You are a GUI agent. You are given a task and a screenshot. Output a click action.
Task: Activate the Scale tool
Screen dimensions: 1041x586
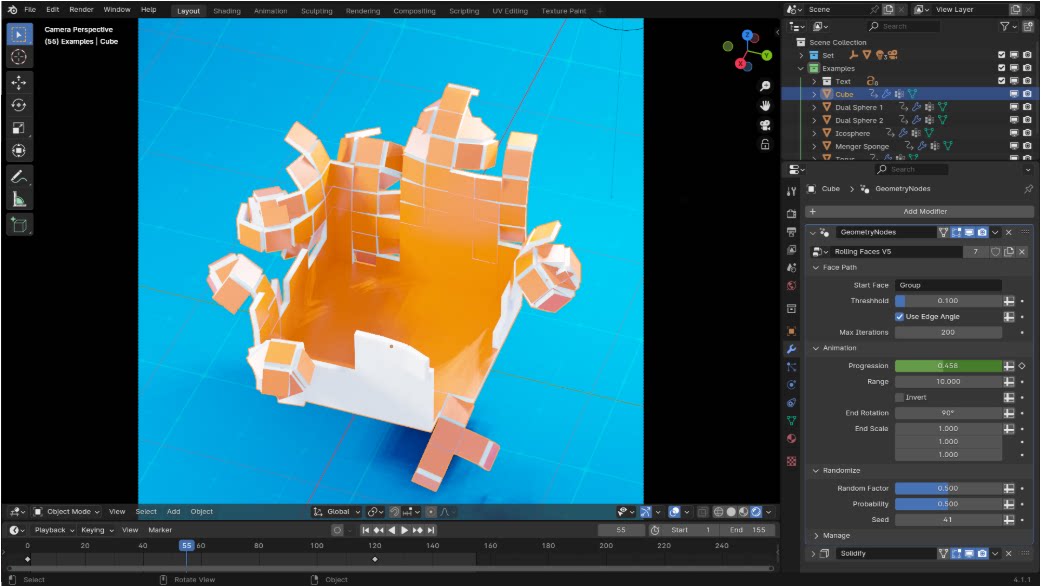click(19, 127)
